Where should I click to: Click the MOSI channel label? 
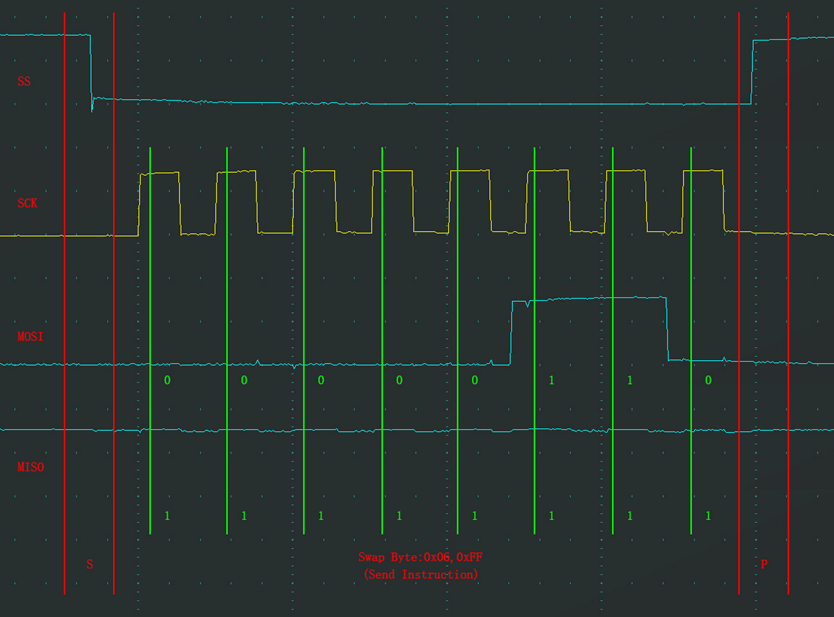click(30, 337)
